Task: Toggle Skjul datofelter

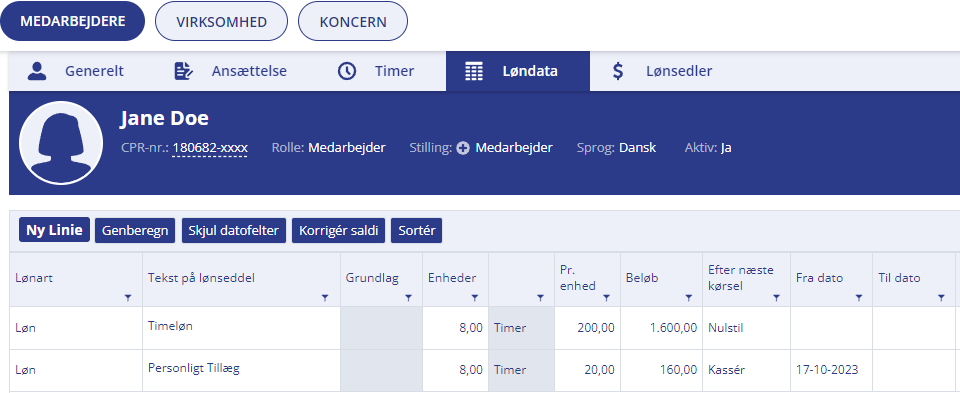Action: coord(234,231)
